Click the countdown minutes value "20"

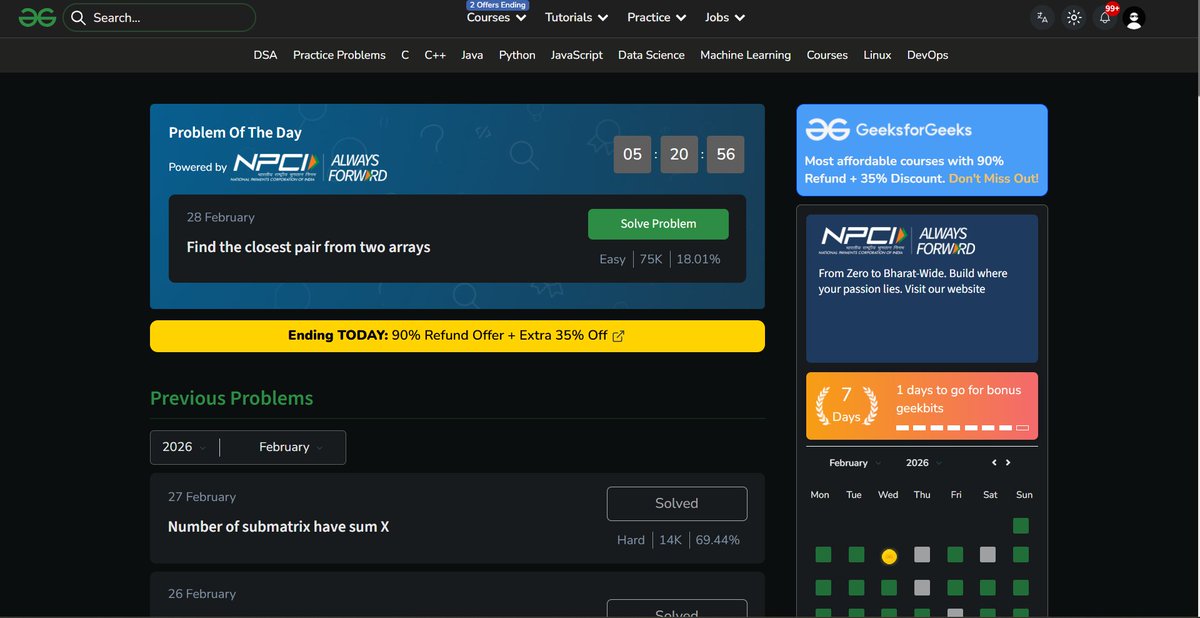pyautogui.click(x=679, y=154)
